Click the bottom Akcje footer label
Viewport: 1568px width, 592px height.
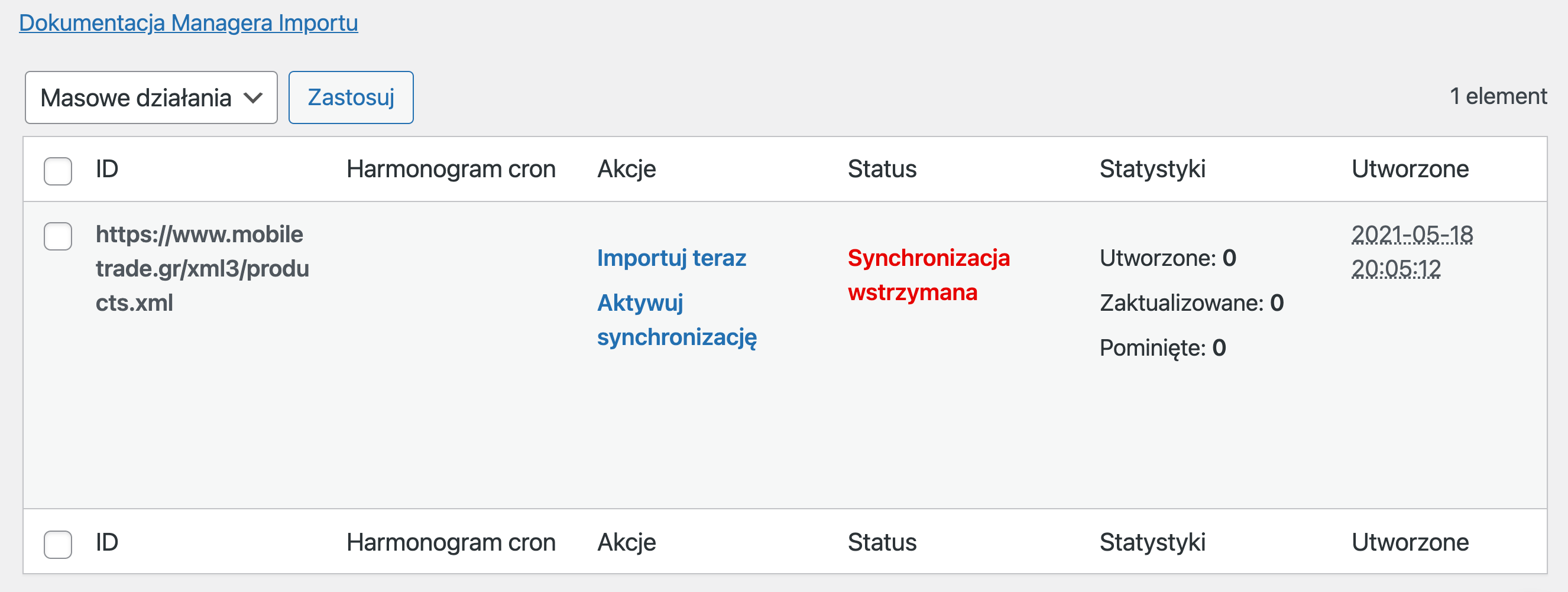tap(626, 542)
